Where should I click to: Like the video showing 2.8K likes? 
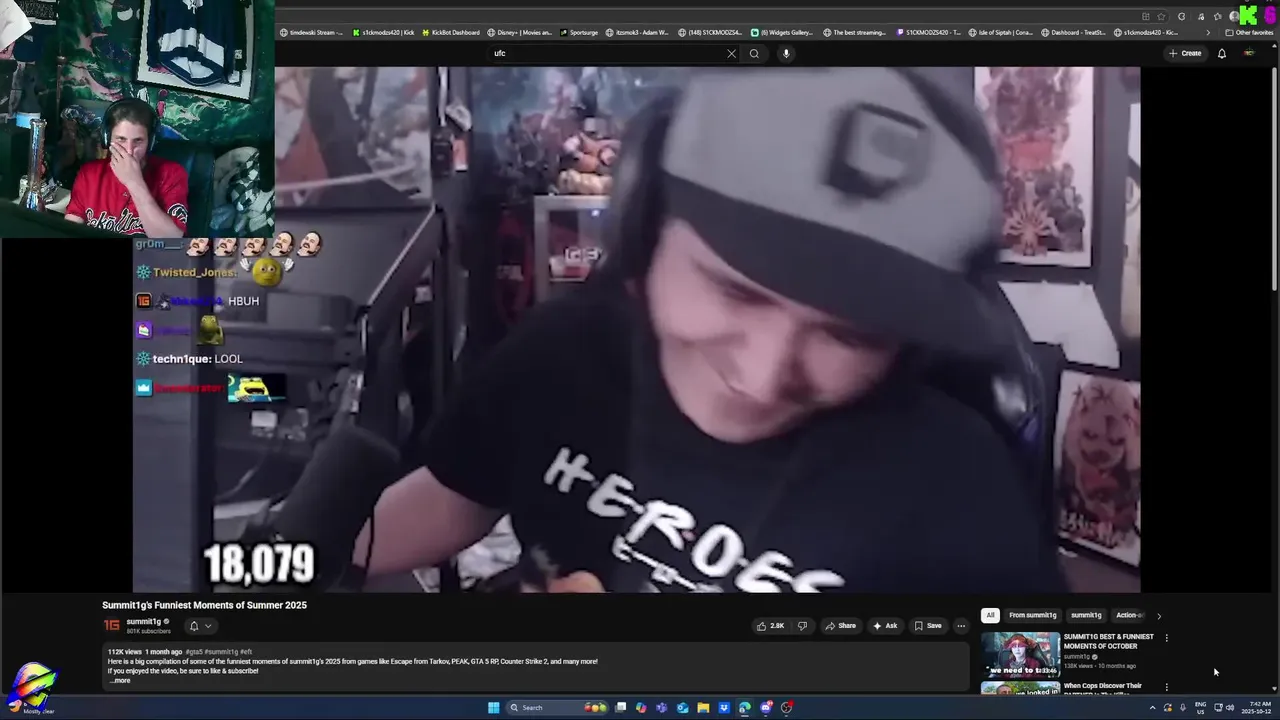point(771,626)
